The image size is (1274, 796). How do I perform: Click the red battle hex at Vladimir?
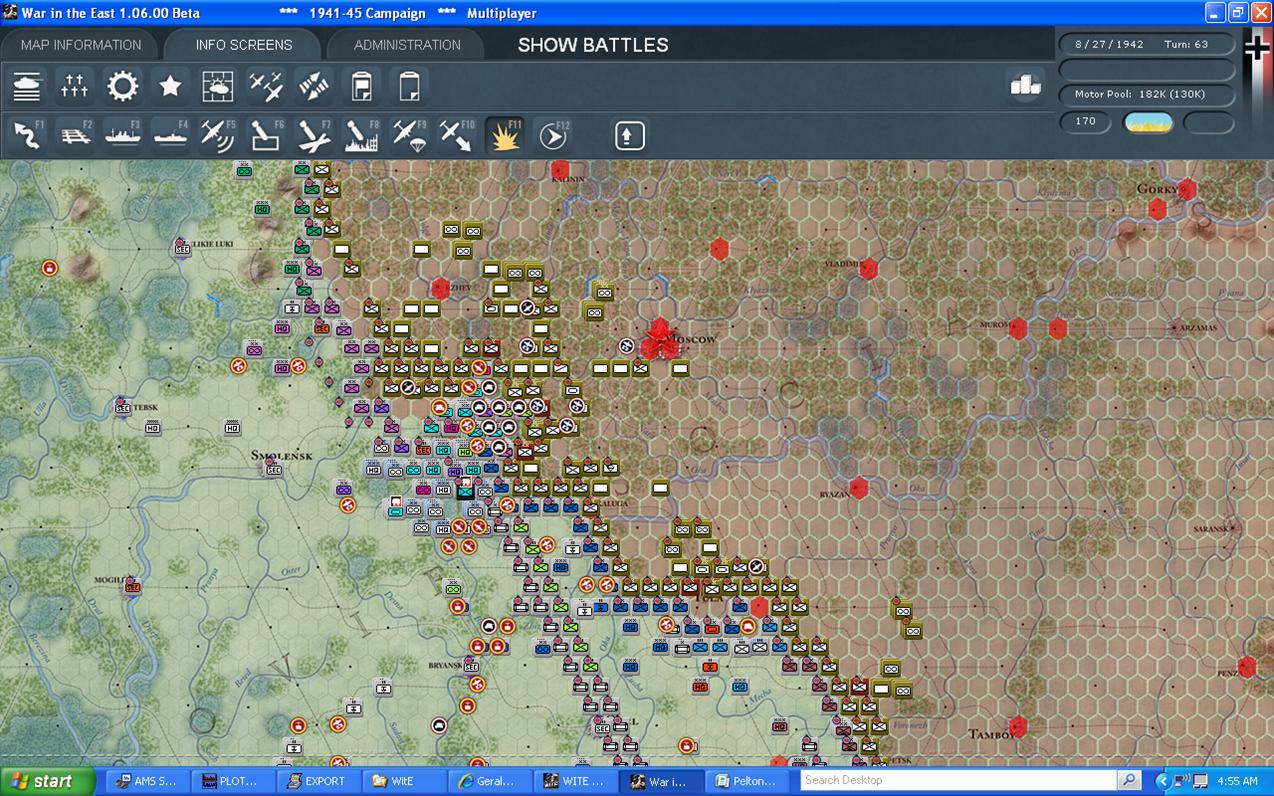[868, 268]
